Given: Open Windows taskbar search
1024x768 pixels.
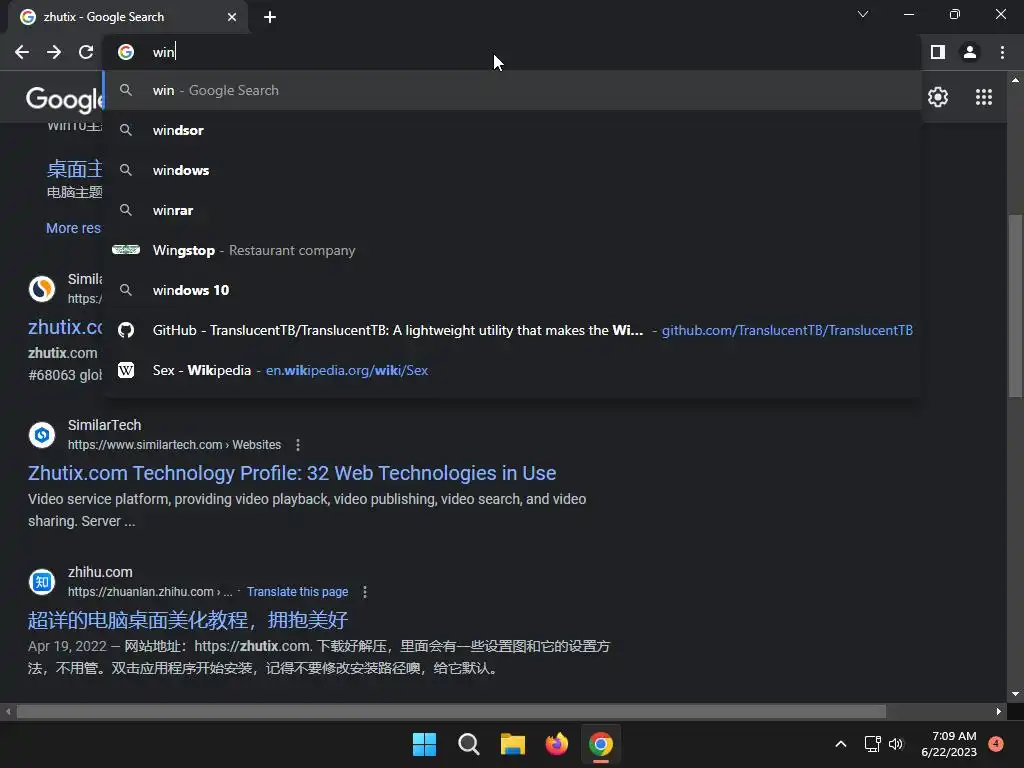Looking at the screenshot, I should pyautogui.click(x=468, y=744).
